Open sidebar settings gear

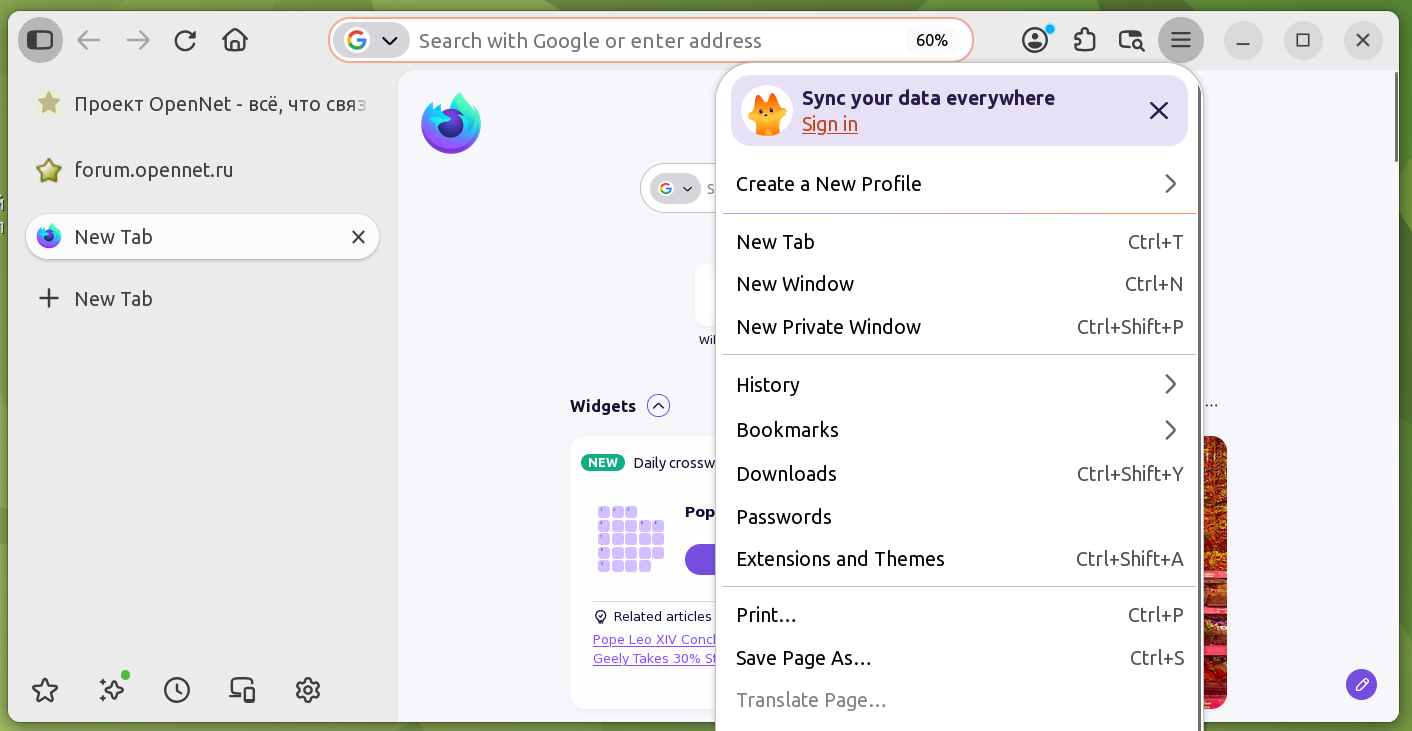point(308,690)
